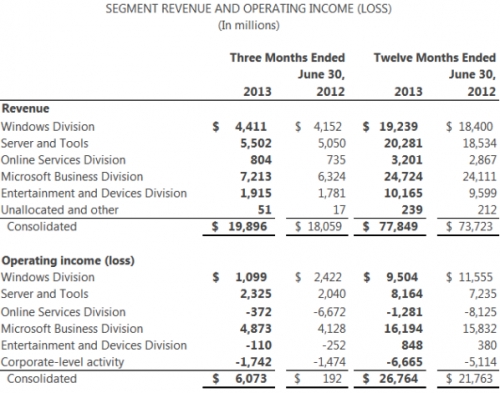The height and width of the screenshot is (393, 500).
Task: Click the Server and Tools revenue 5,502
Action: pyautogui.click(x=256, y=143)
